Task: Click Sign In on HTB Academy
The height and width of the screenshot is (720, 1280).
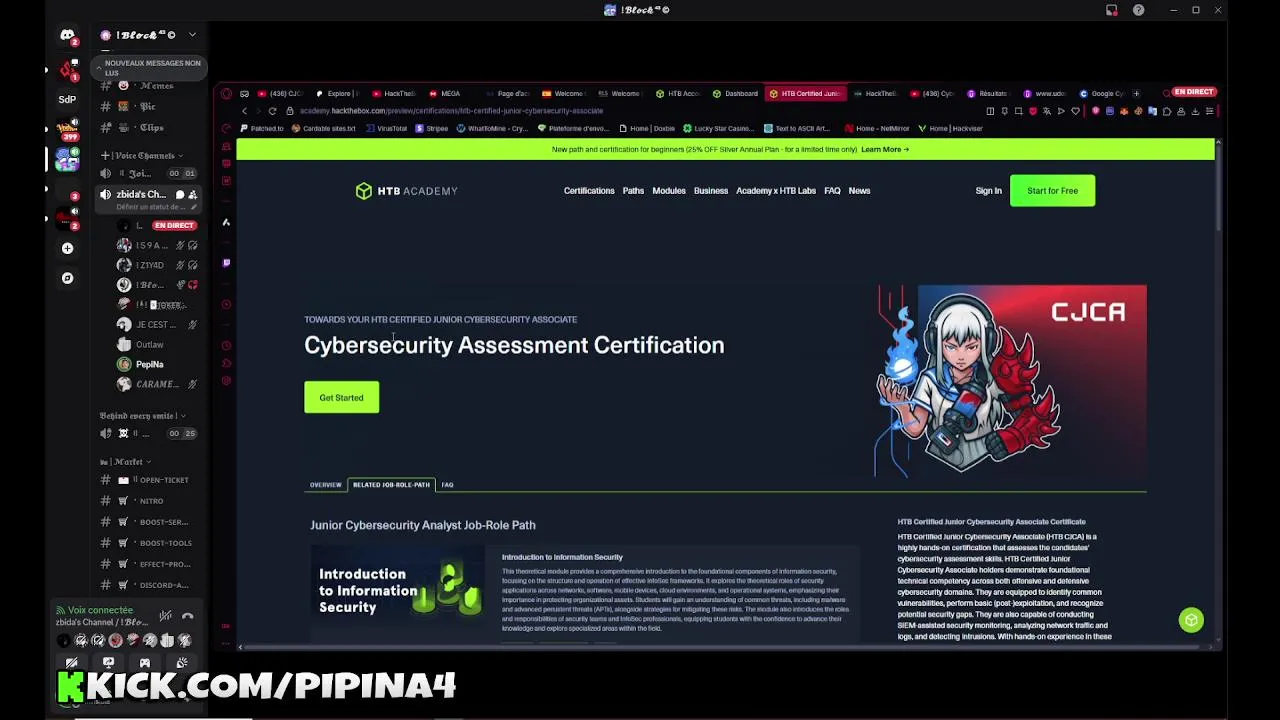Action: click(988, 191)
